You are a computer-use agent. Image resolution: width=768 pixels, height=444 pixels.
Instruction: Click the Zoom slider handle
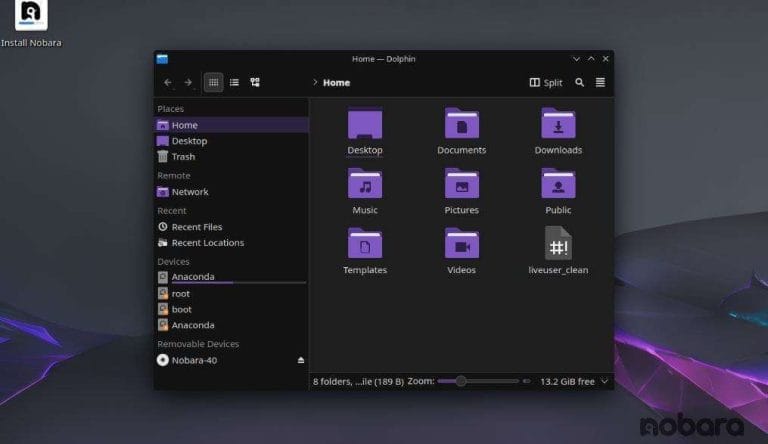461,381
